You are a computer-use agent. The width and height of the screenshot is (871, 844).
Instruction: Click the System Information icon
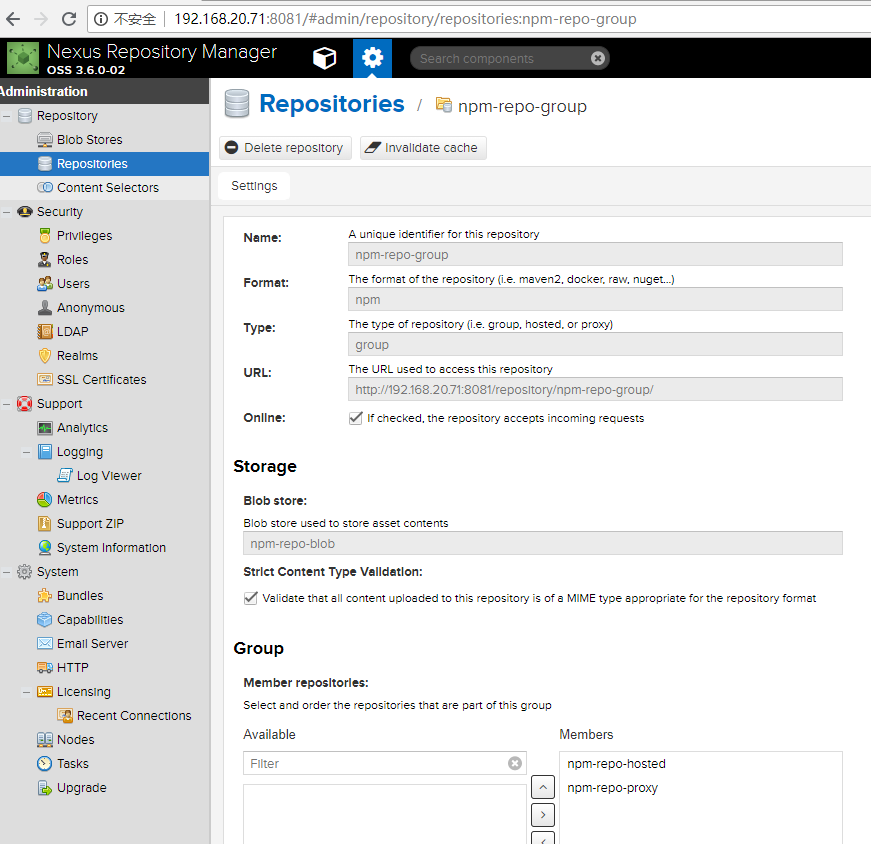[44, 547]
